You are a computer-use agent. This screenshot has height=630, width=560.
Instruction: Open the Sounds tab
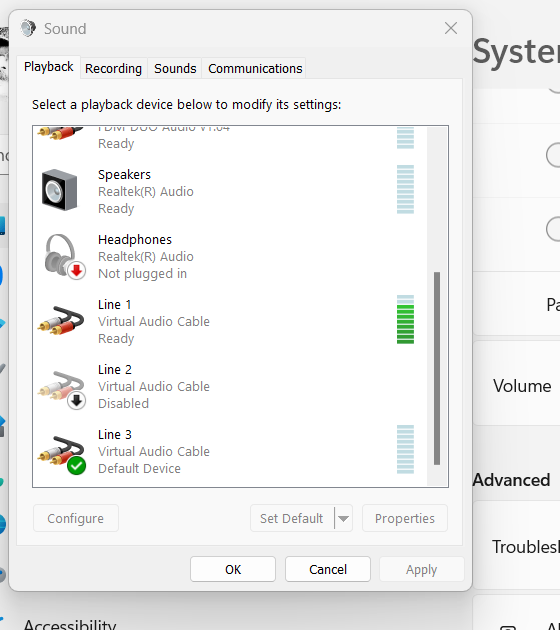175,69
